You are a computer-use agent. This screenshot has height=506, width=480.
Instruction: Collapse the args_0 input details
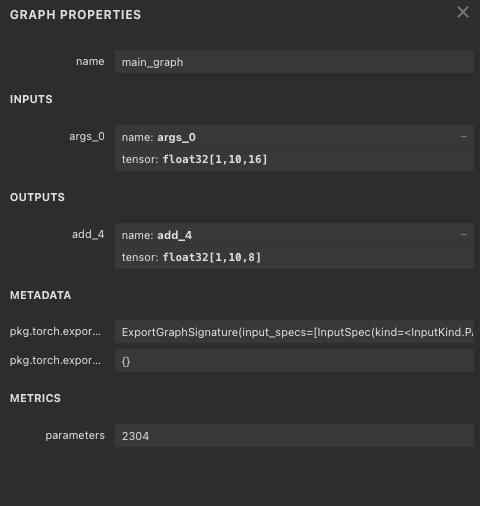pyautogui.click(x=463, y=136)
